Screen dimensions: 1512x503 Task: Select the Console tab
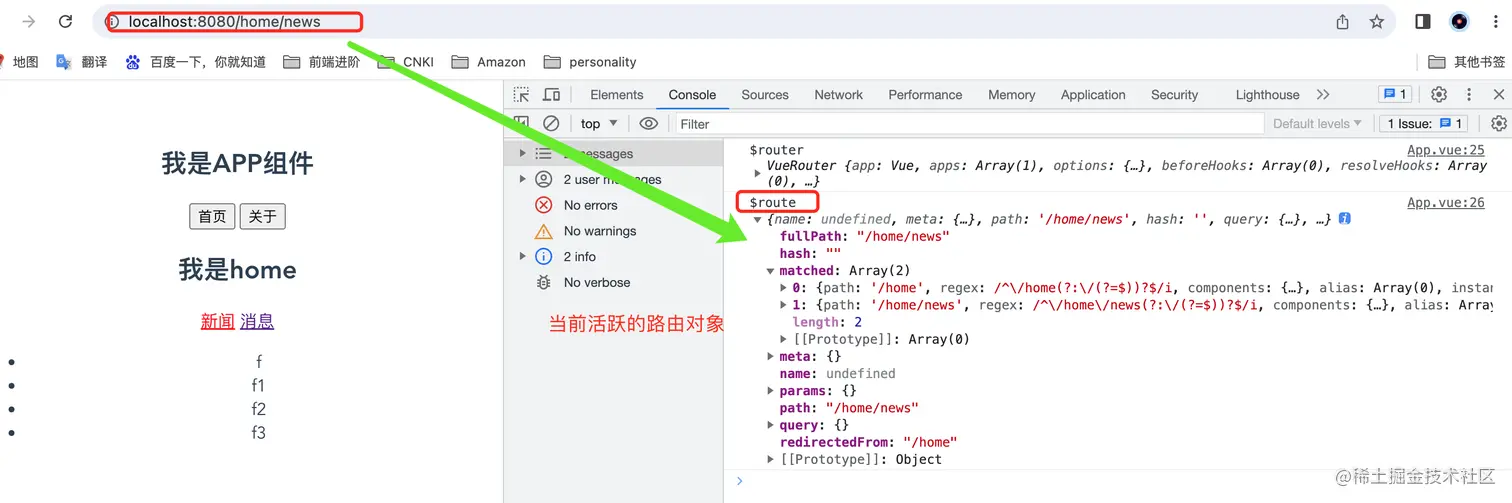click(x=692, y=95)
